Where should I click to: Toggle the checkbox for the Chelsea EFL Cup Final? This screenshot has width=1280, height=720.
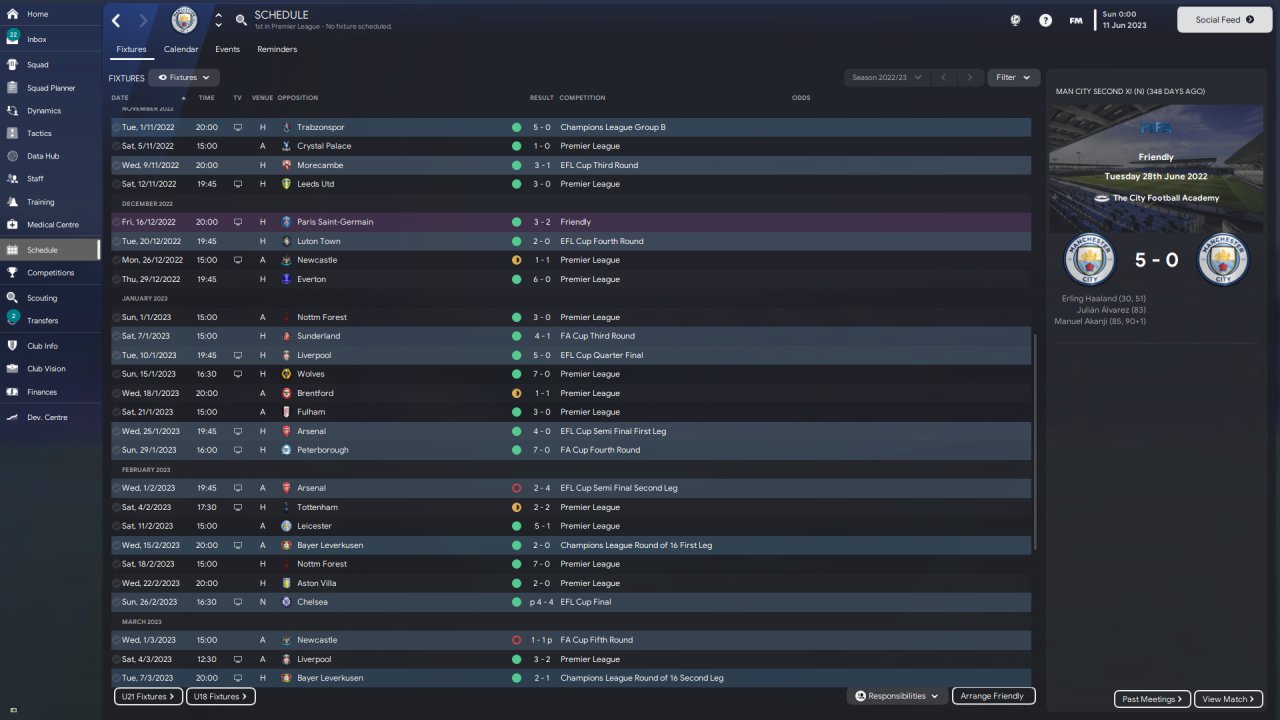(116, 602)
